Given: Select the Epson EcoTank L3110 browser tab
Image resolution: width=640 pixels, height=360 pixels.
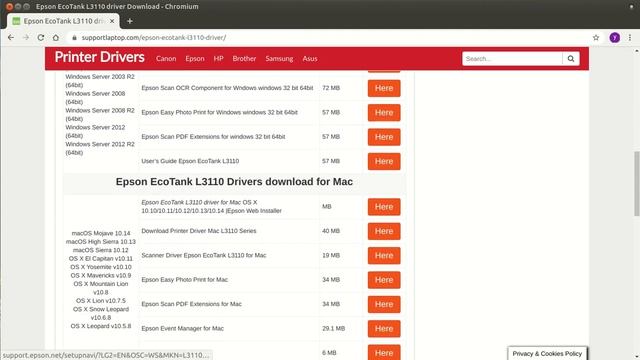Looking at the screenshot, I should click(63, 21).
